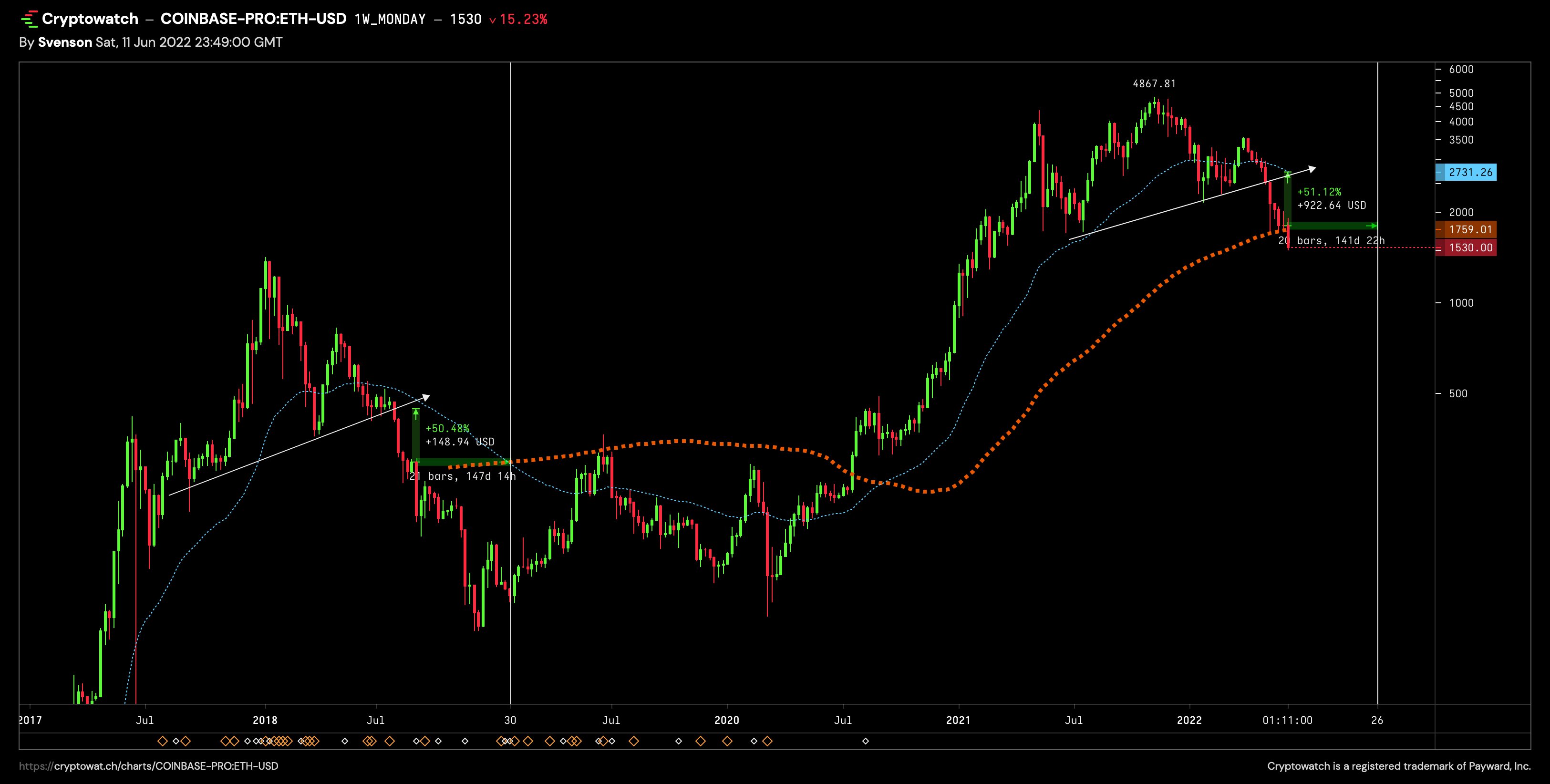Screen dimensions: 1550x784
Task: Open the cryptowat.ch ETH-USD chart URL
Action: point(148,766)
